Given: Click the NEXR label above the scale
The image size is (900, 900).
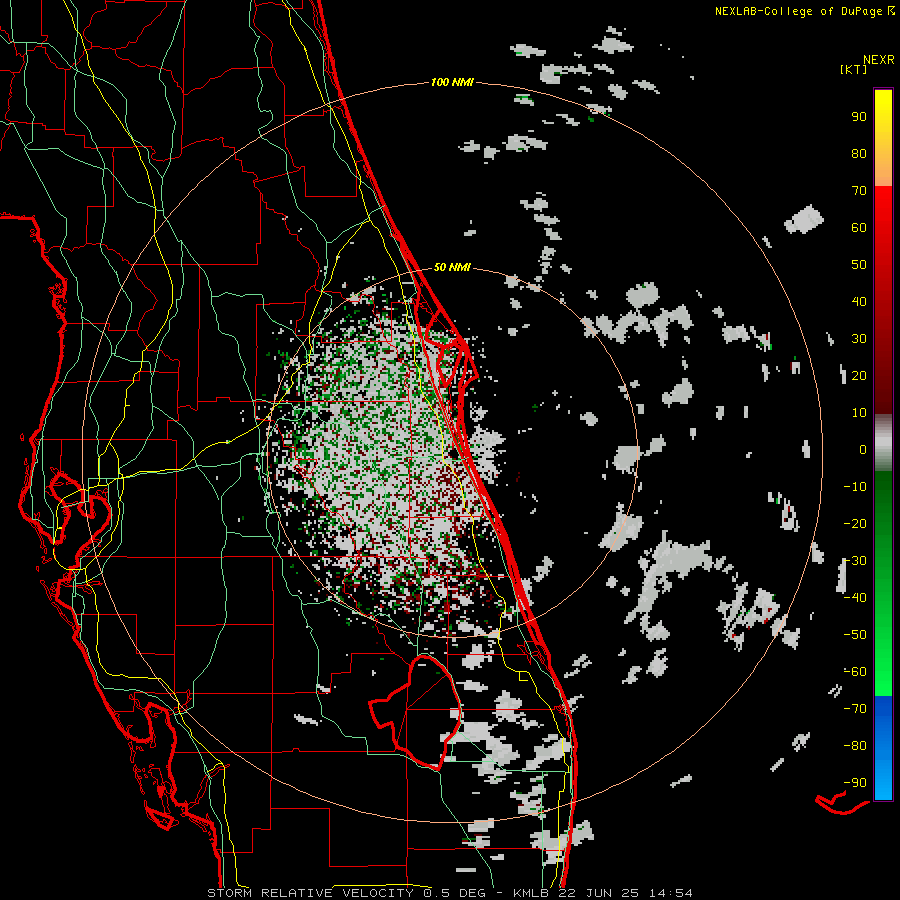Looking at the screenshot, I should coord(878,60).
